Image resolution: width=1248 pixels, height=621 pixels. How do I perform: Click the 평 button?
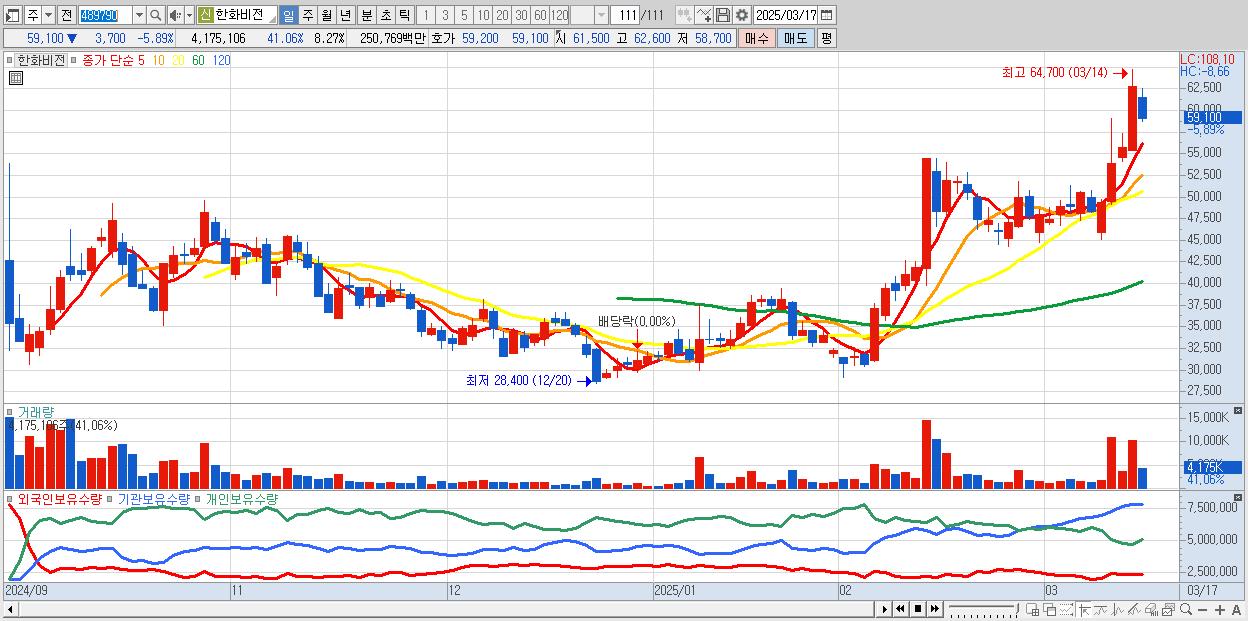[826, 38]
